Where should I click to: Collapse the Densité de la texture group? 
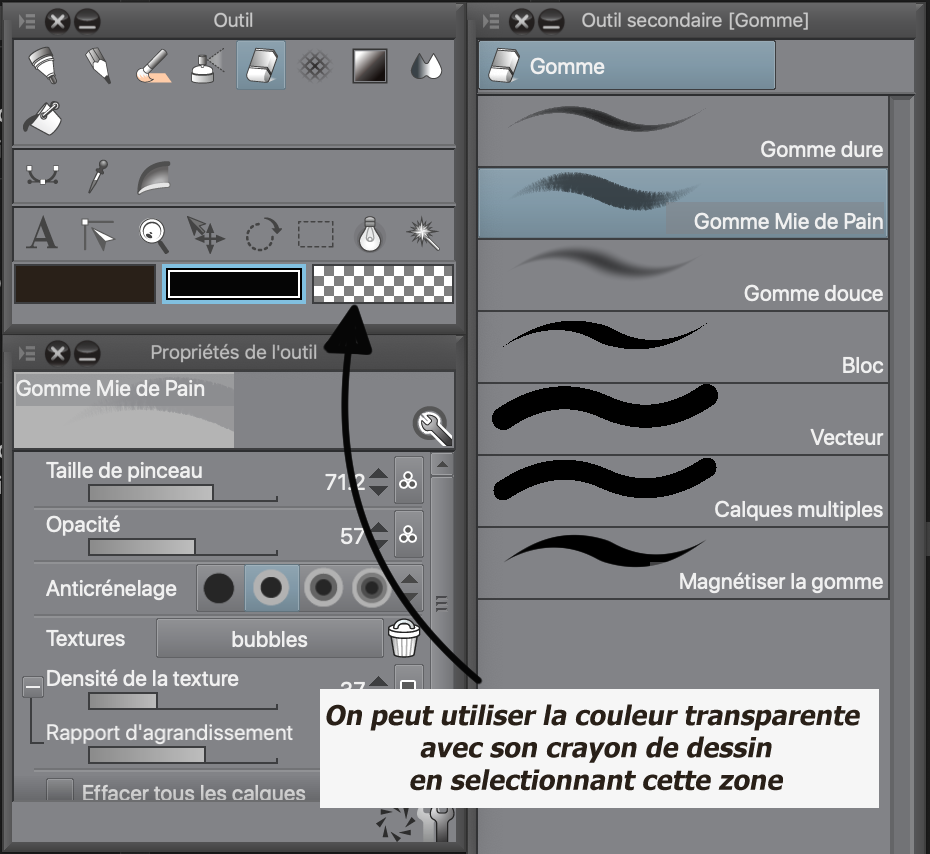[33, 686]
